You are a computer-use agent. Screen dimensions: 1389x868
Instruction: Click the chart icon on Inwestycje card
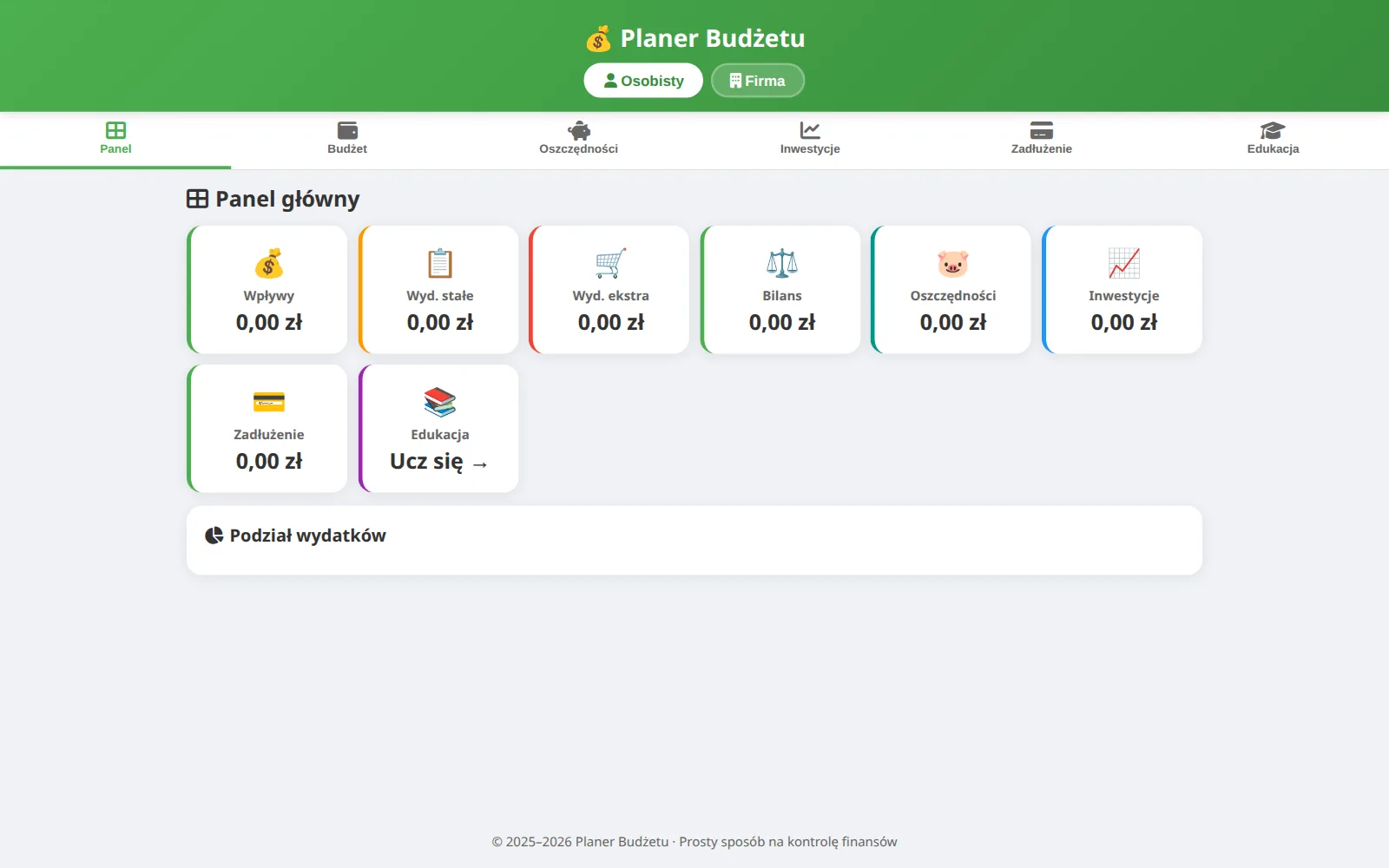coord(1124,263)
